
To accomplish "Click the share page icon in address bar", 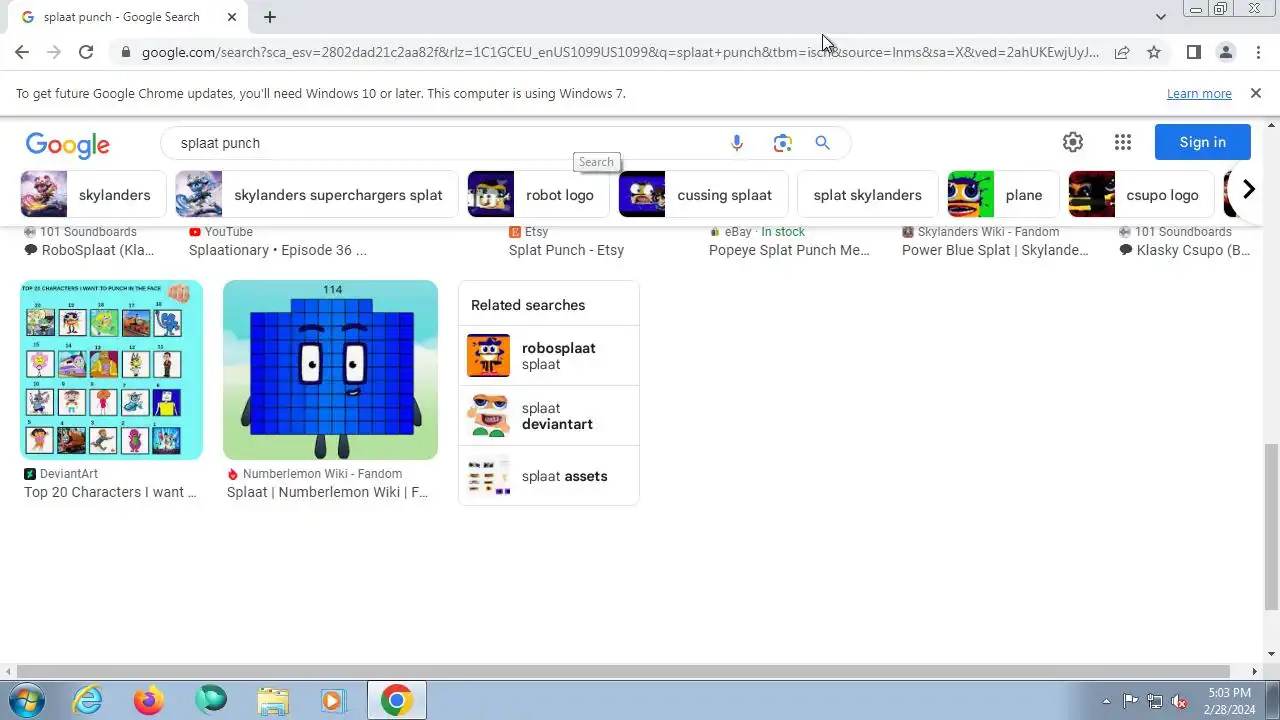I will [1122, 52].
